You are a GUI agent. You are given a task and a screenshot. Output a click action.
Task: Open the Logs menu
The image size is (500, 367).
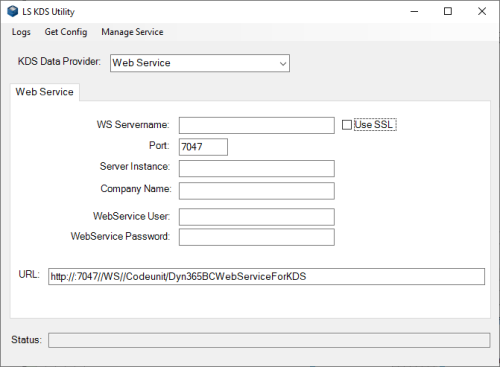click(x=21, y=32)
